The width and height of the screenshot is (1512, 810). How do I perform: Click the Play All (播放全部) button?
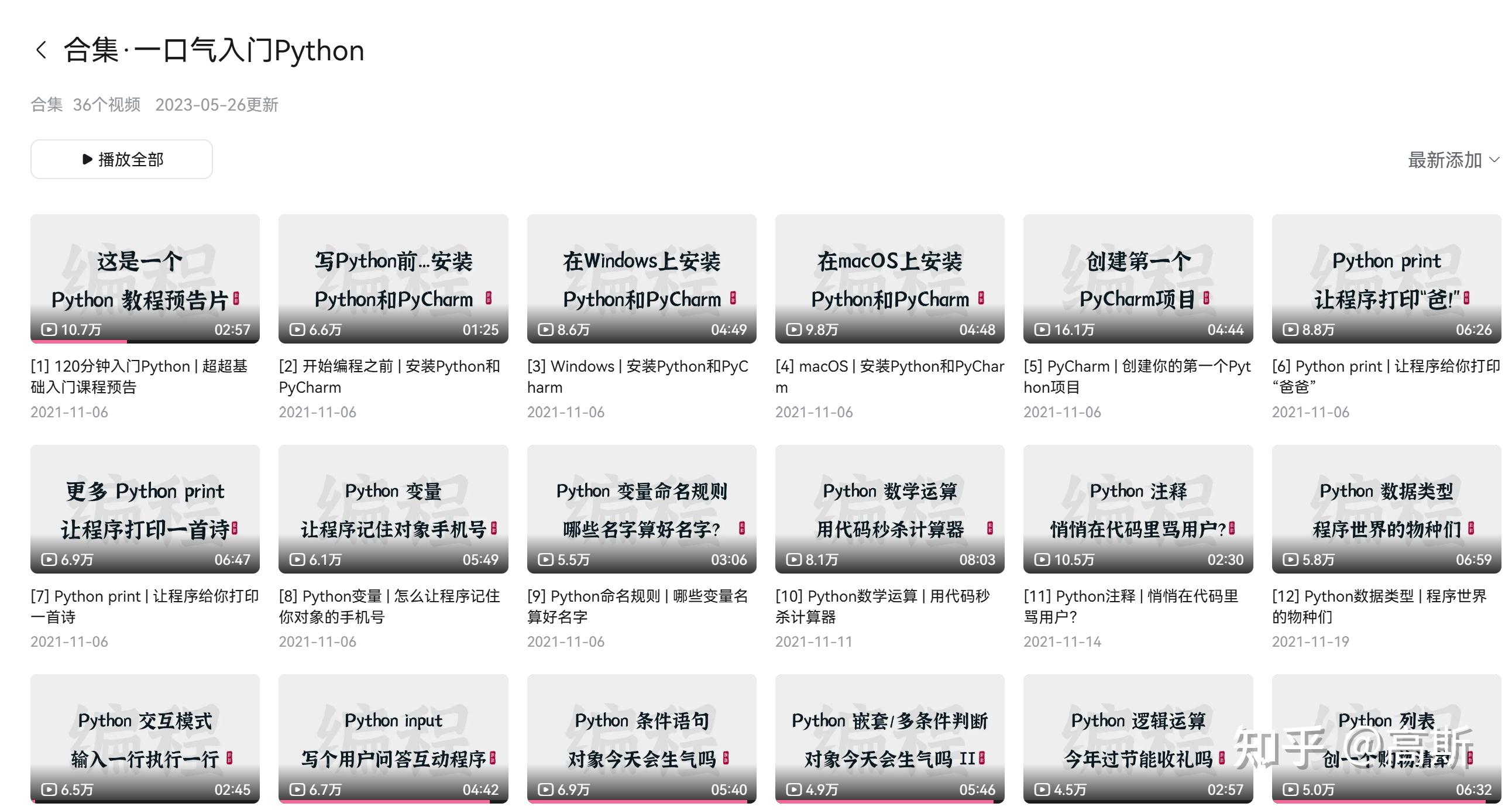pyautogui.click(x=122, y=159)
